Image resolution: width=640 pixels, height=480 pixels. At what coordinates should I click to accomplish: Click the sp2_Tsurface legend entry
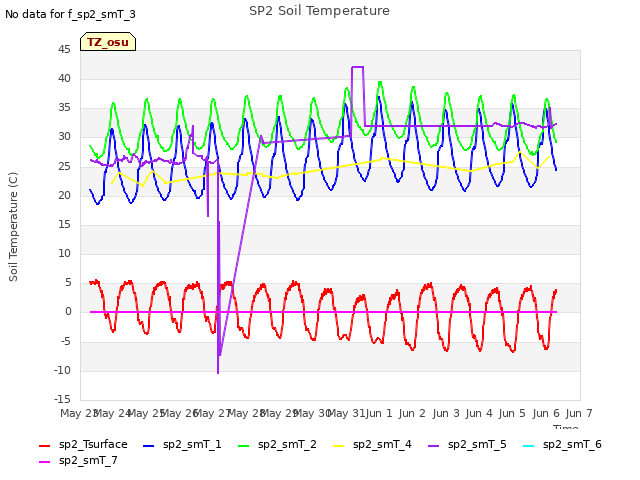tap(83, 444)
